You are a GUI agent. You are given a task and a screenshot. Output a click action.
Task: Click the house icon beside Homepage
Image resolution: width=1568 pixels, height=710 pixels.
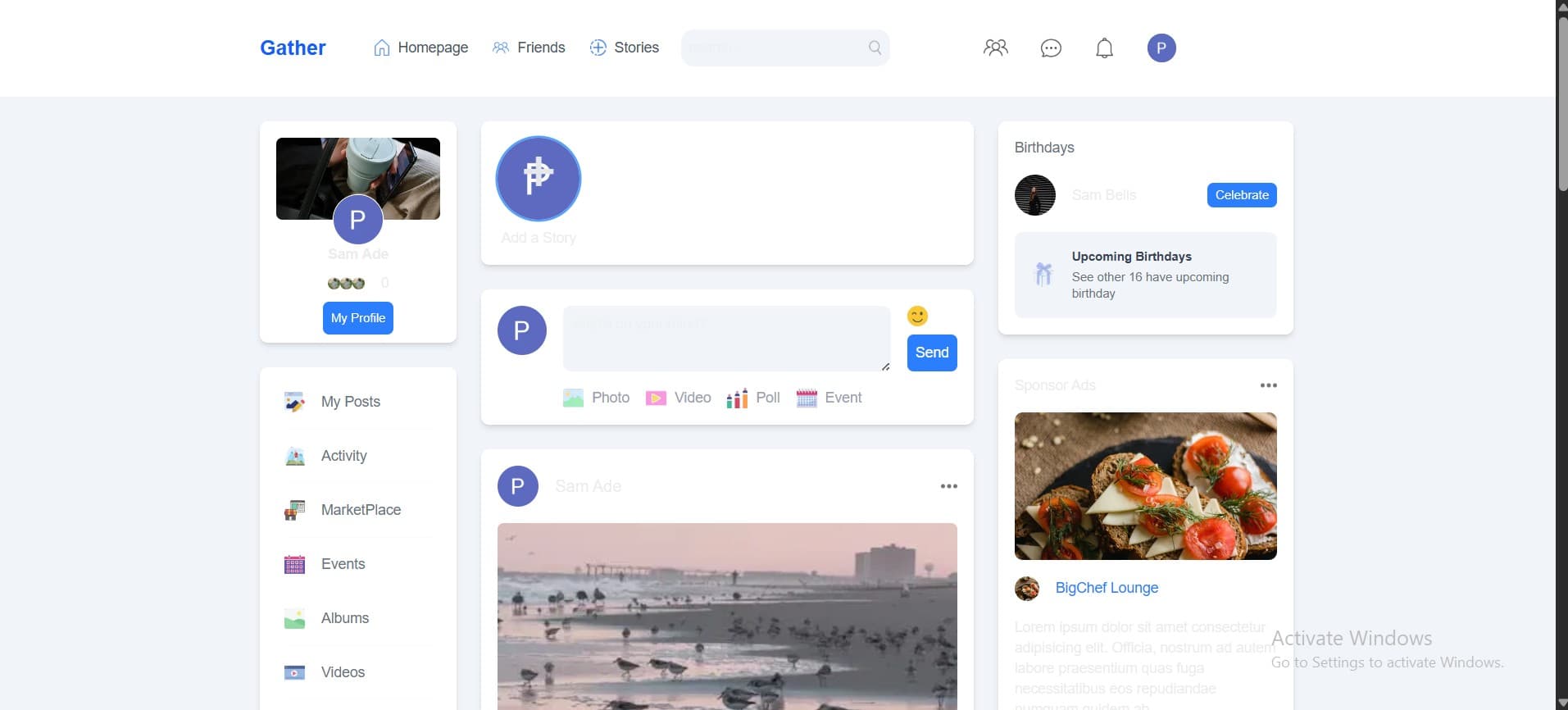coord(381,48)
